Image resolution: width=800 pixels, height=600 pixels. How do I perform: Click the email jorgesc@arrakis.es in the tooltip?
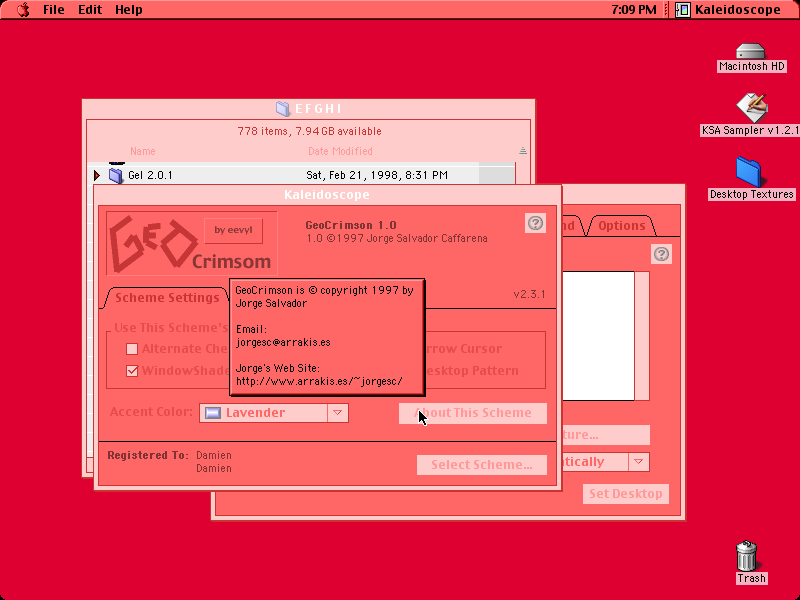pos(283,342)
